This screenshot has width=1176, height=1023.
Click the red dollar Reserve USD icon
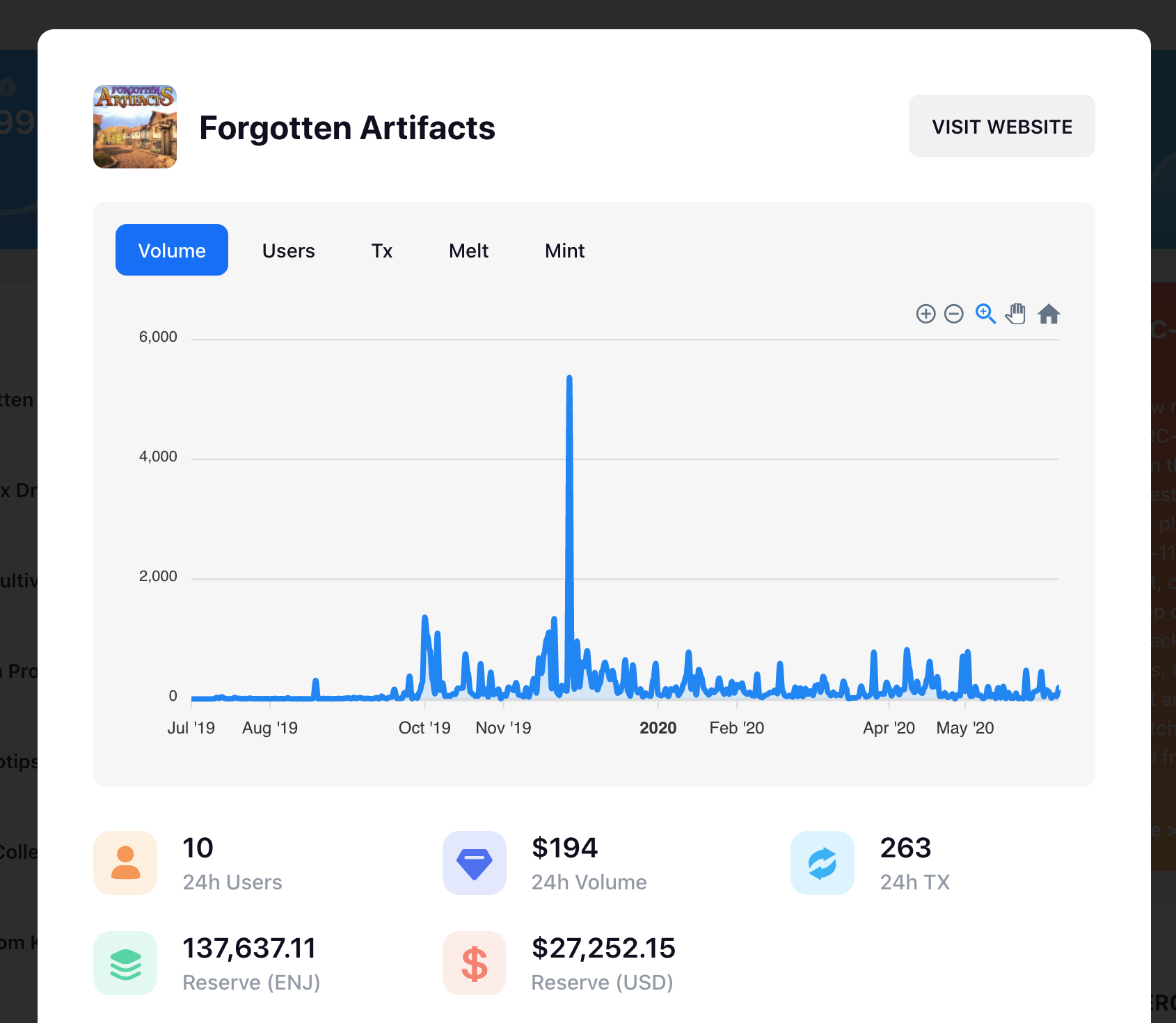click(x=474, y=963)
